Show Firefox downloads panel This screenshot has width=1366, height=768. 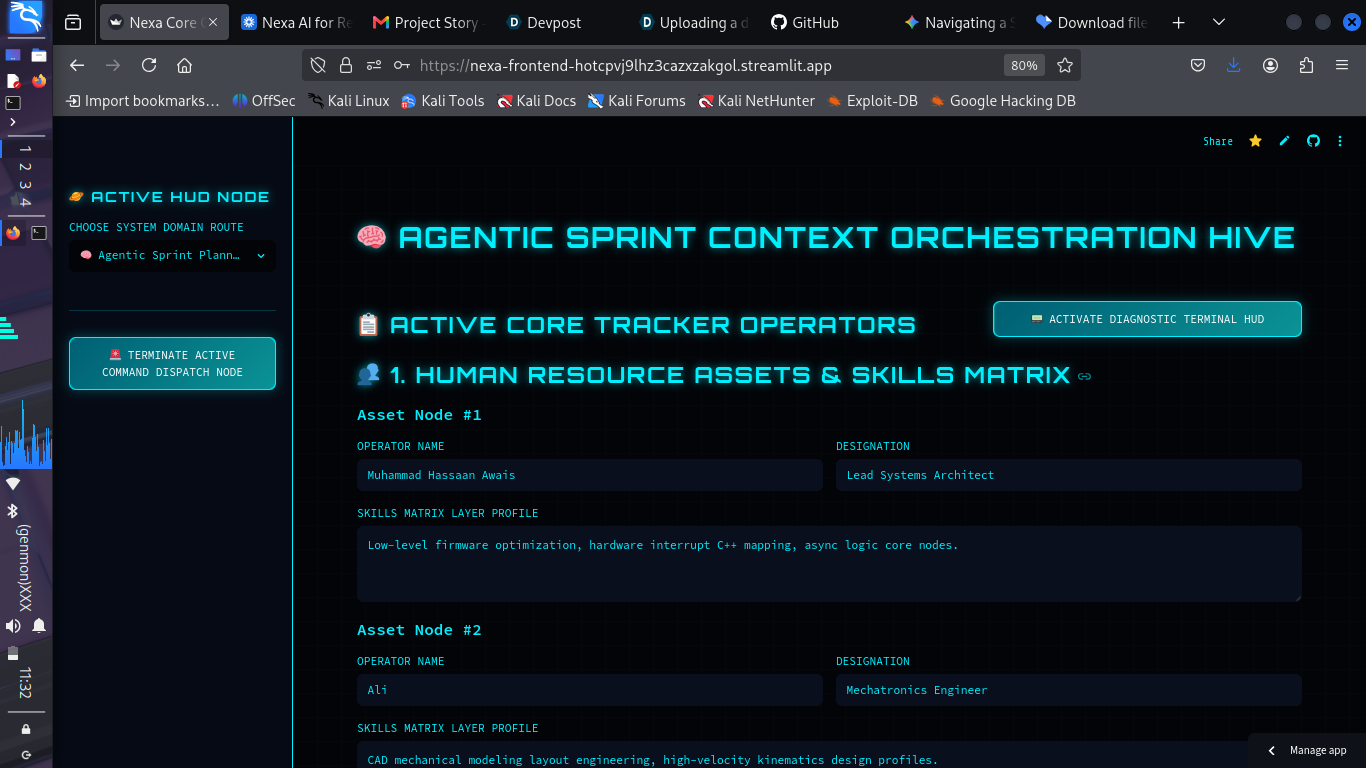point(1233,65)
